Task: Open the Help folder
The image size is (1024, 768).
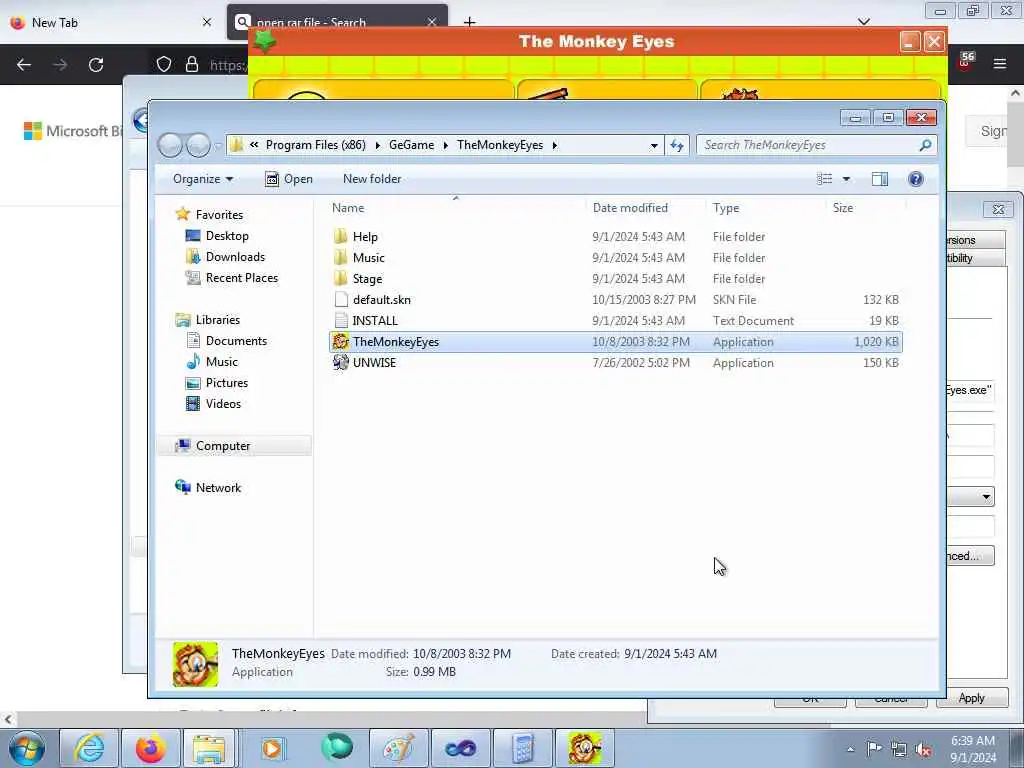Action: (365, 236)
